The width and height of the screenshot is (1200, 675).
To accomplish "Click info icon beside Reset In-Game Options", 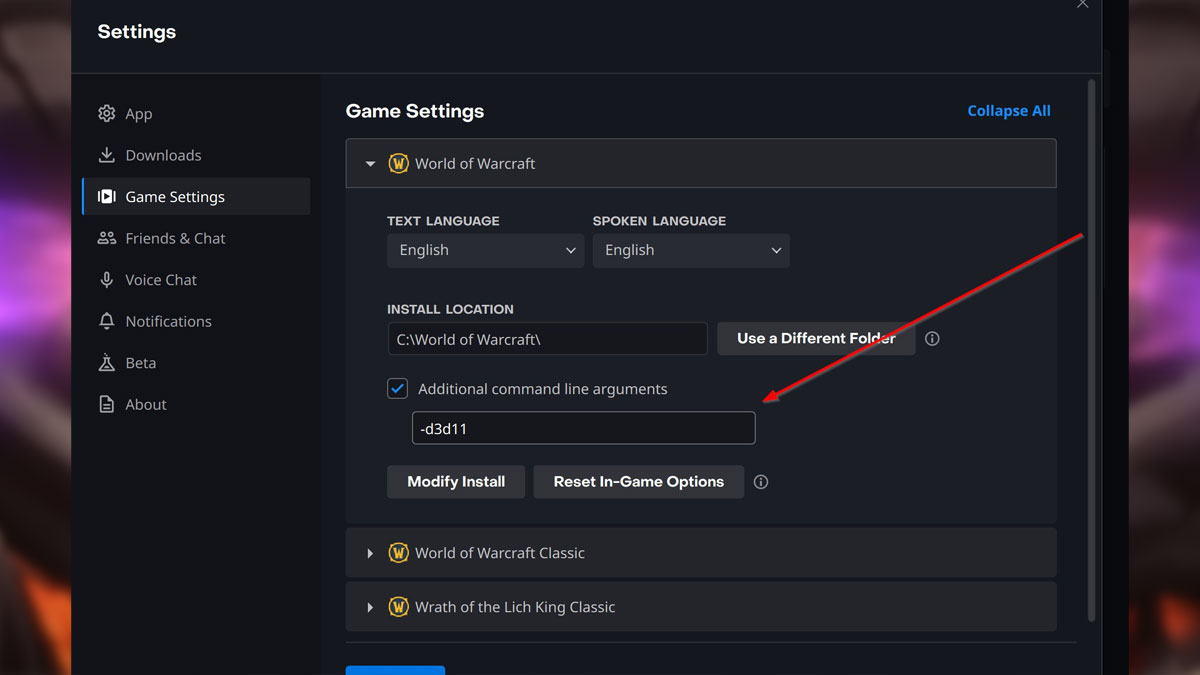I will coord(761,482).
